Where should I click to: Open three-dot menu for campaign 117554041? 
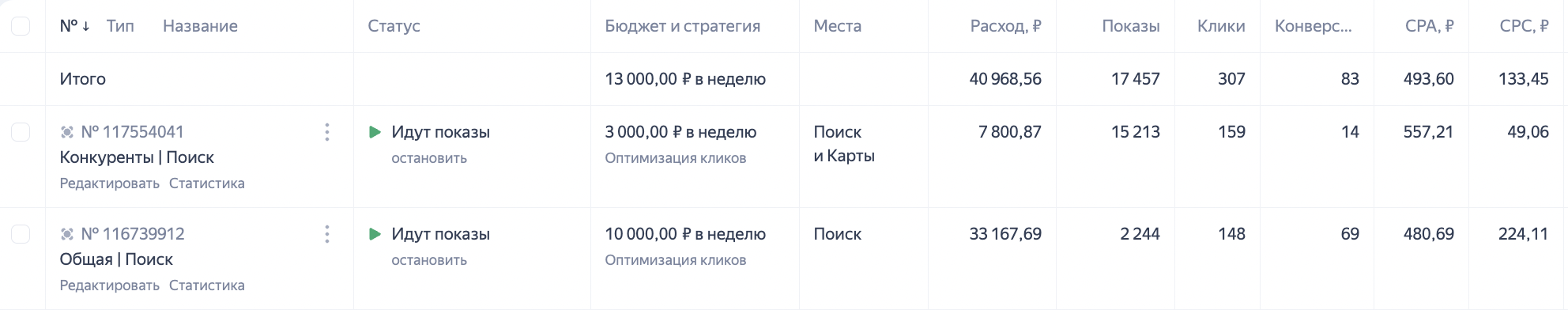pyautogui.click(x=326, y=132)
